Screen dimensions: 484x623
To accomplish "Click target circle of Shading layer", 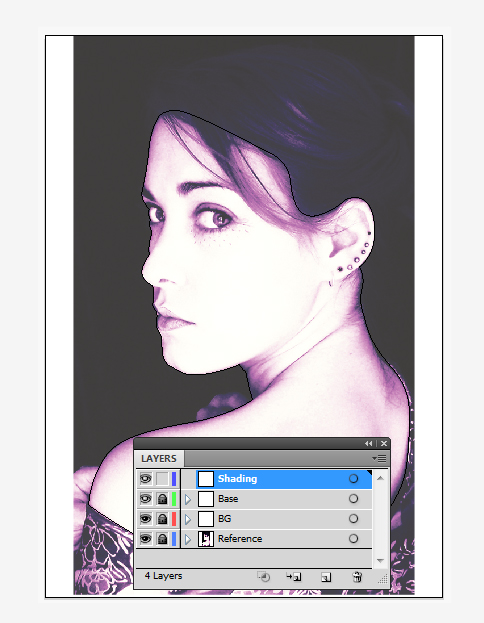I will (353, 479).
